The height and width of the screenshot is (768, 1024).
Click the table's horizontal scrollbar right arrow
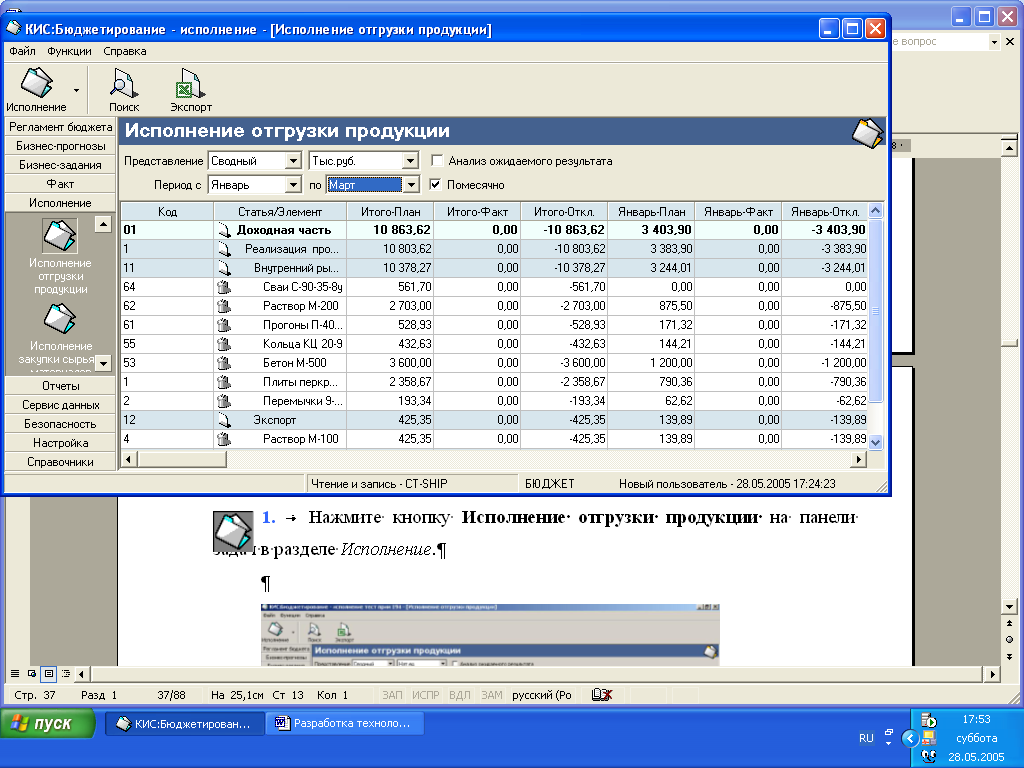pyautogui.click(x=858, y=459)
